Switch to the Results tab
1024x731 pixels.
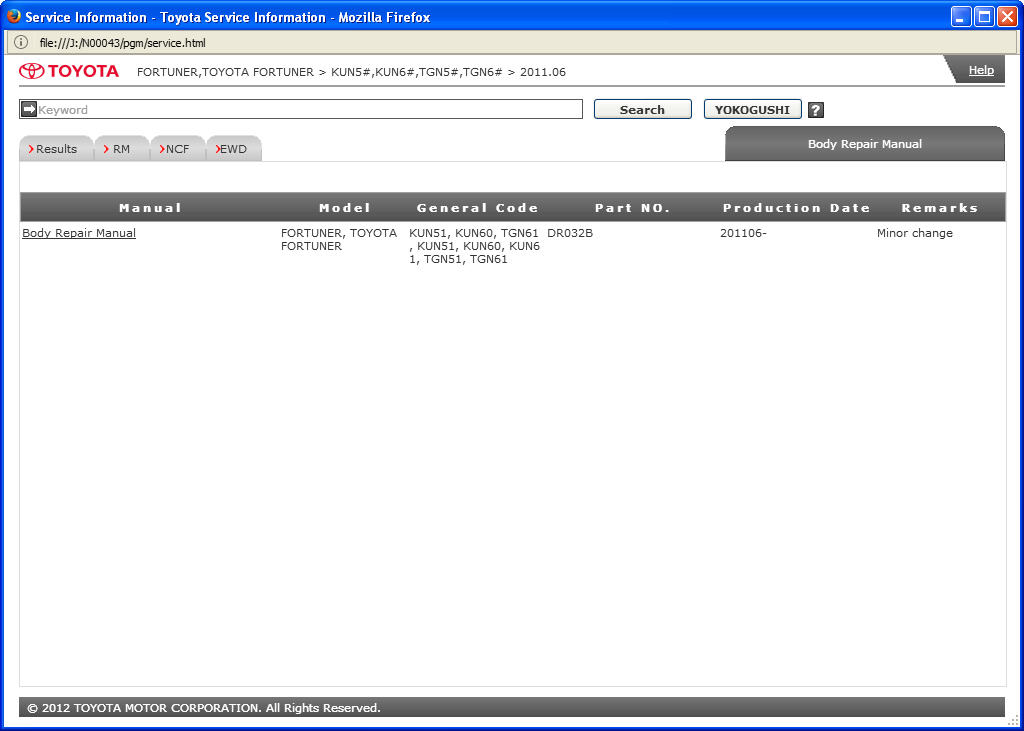56,149
